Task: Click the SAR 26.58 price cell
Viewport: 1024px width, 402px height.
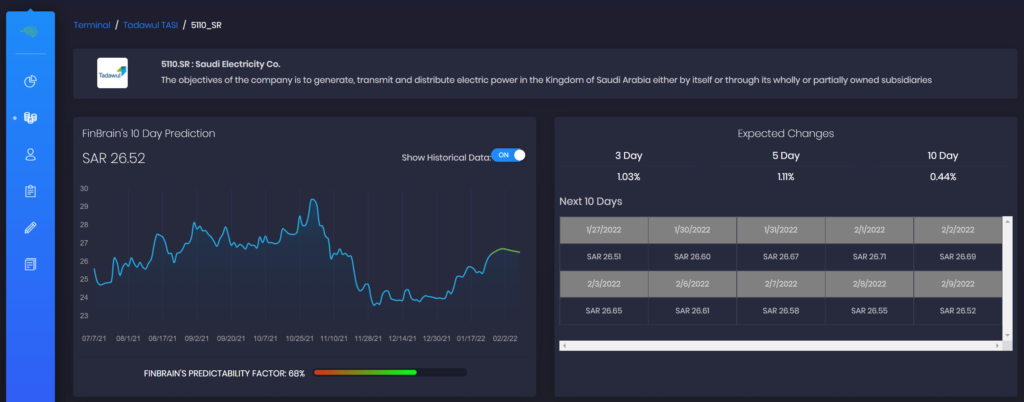Action: (x=780, y=311)
